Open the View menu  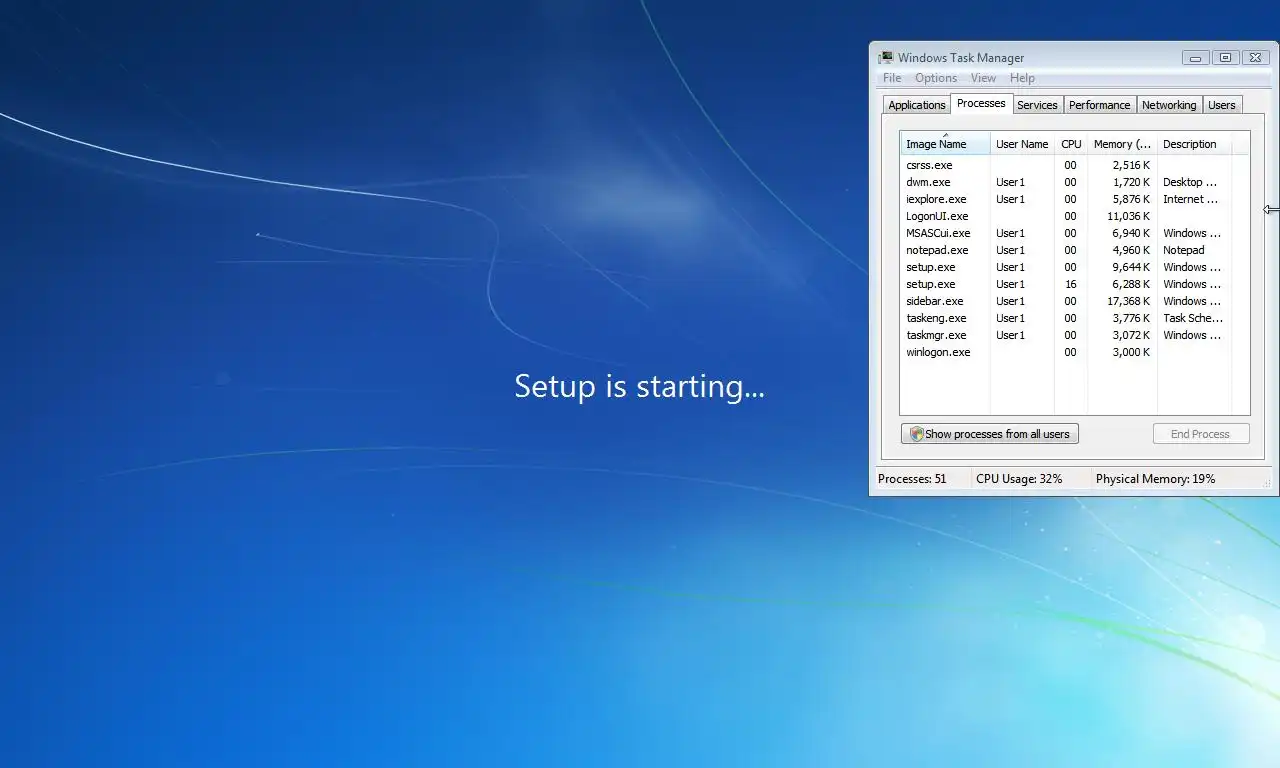coord(983,78)
